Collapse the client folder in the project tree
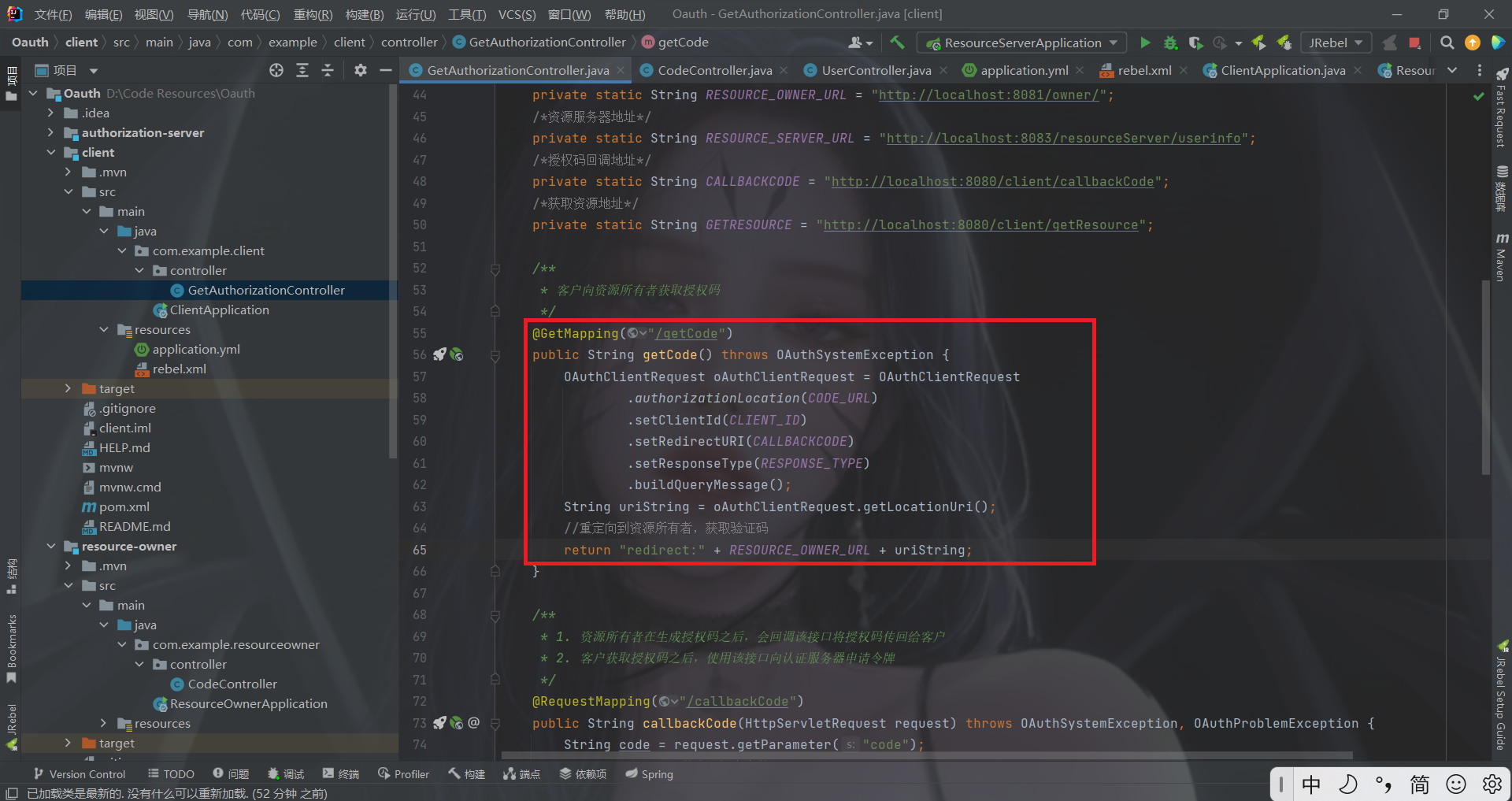 click(52, 152)
